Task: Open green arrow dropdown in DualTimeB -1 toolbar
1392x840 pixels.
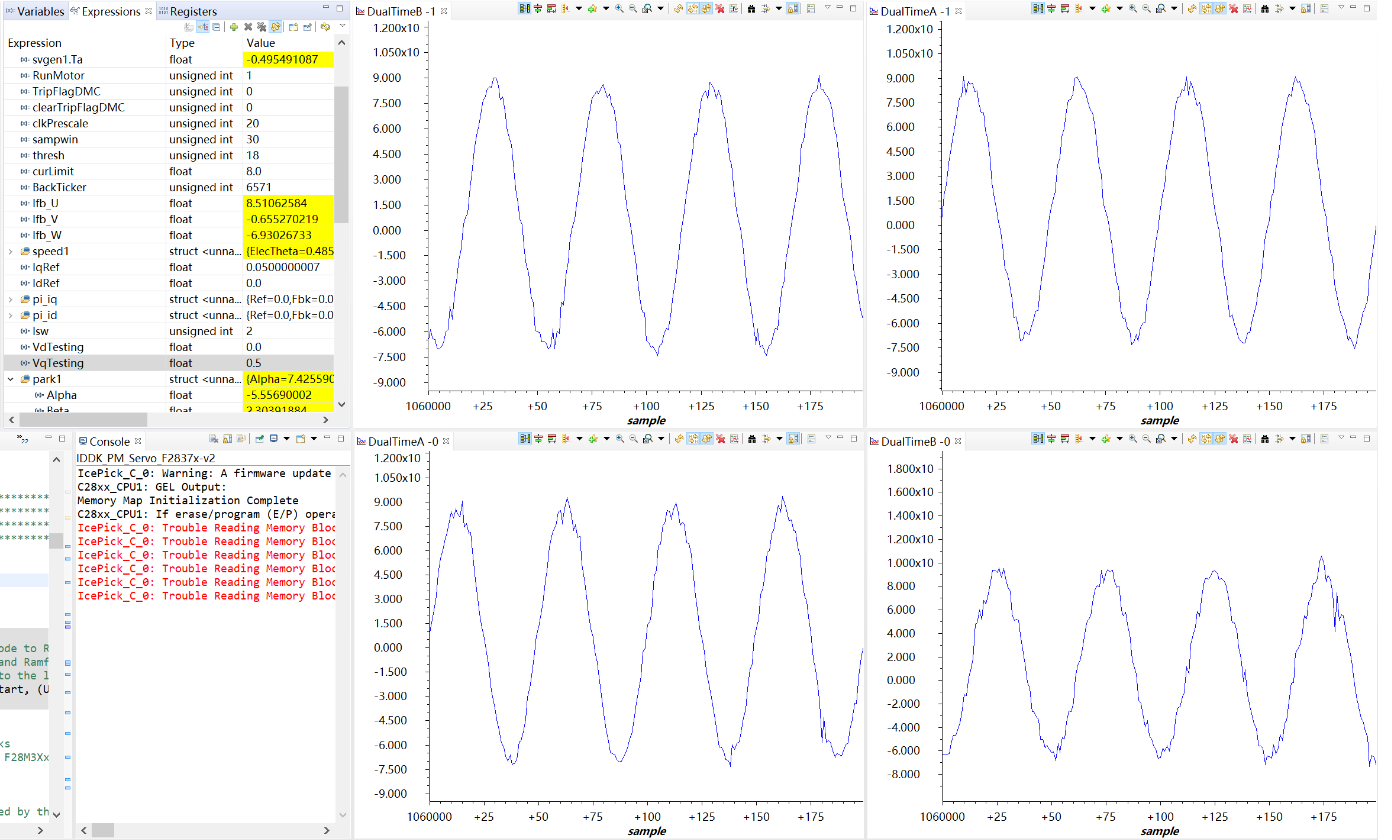Action: tap(606, 9)
